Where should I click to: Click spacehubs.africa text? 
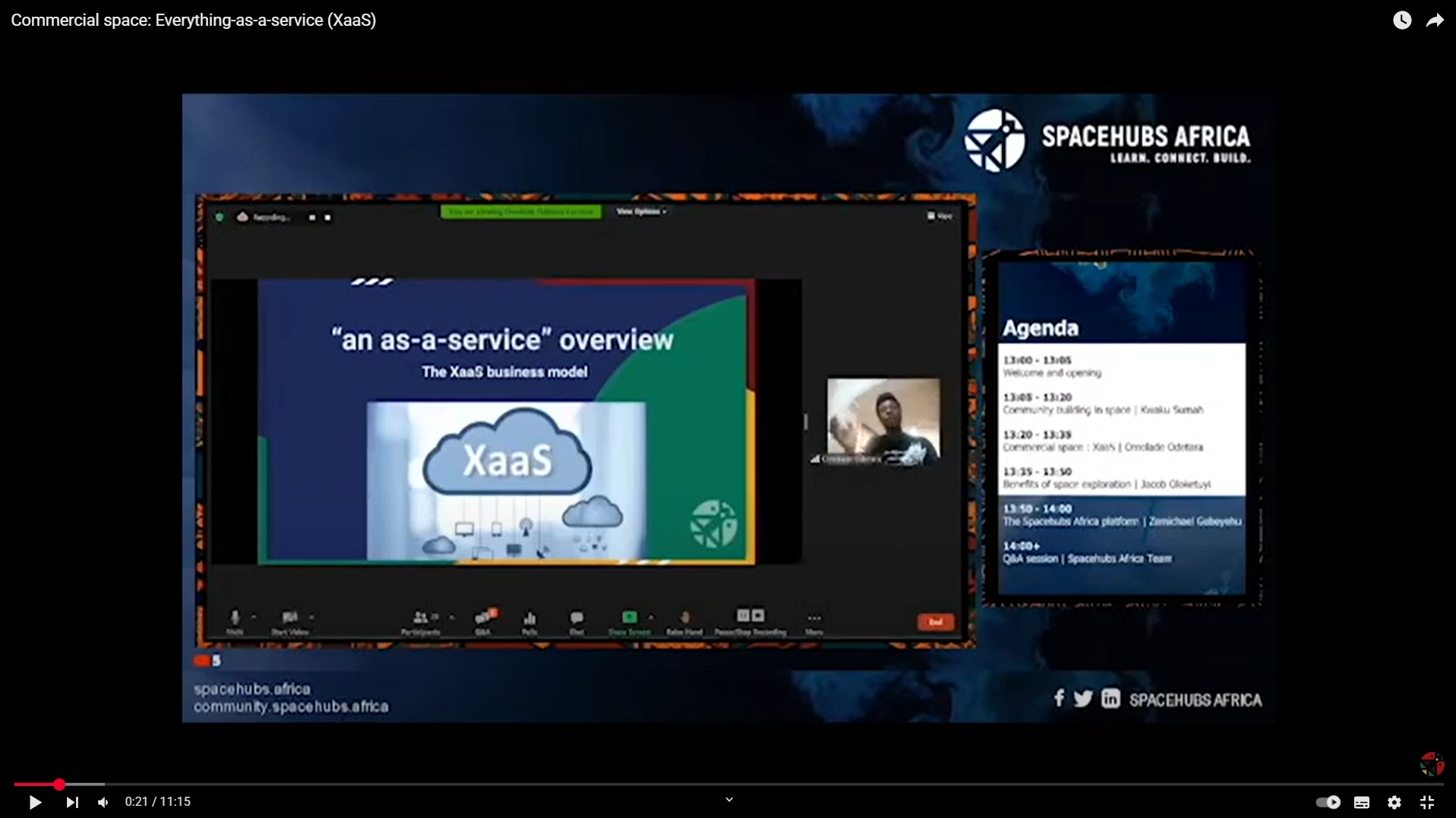coord(252,689)
